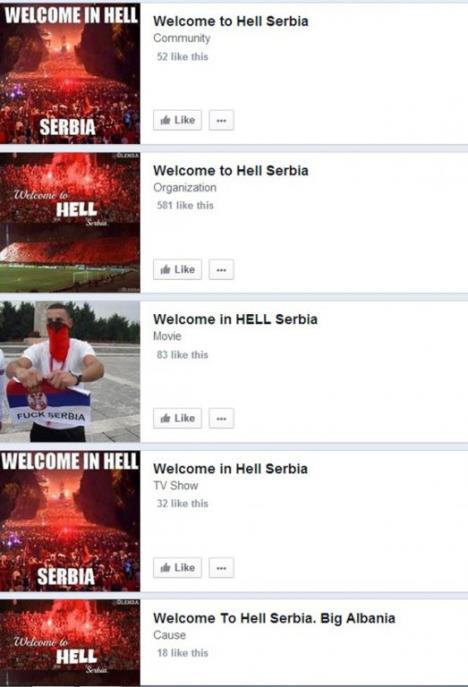Open the Welcome in HELL Serbia Movie title
The height and width of the screenshot is (687, 468).
pyautogui.click(x=235, y=319)
